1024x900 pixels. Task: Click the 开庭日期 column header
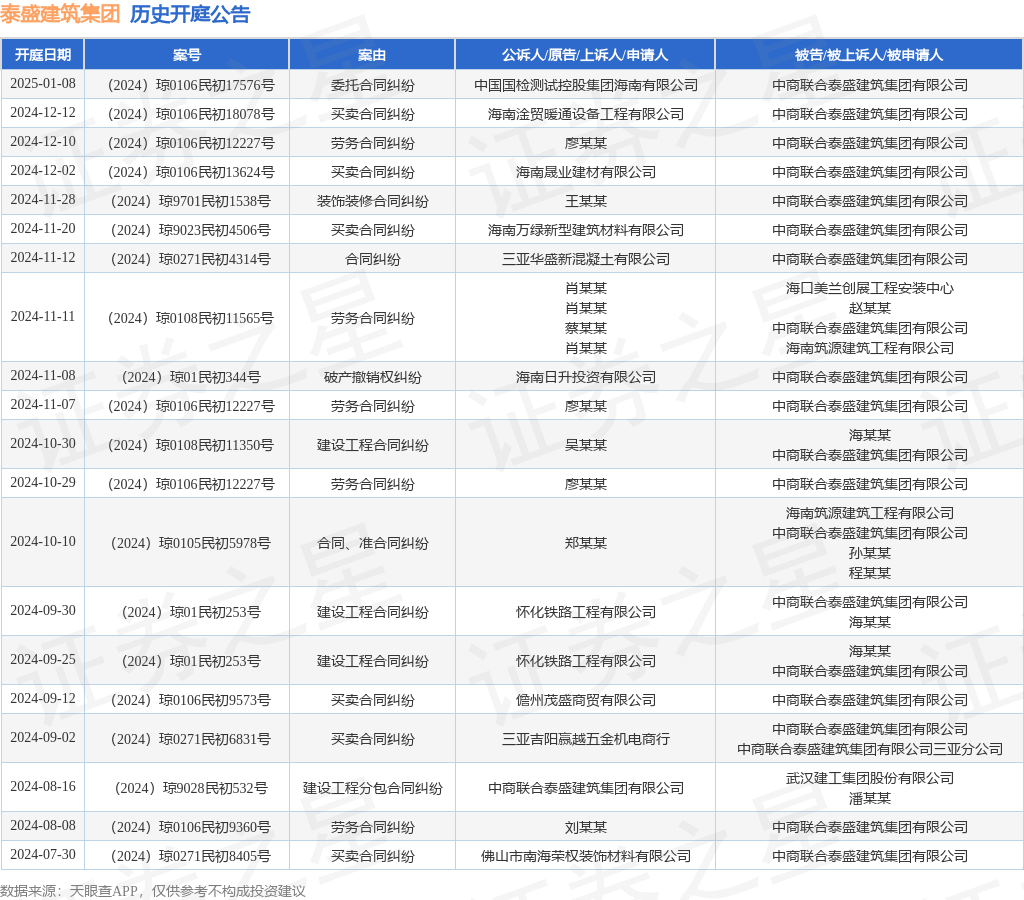tap(42, 55)
